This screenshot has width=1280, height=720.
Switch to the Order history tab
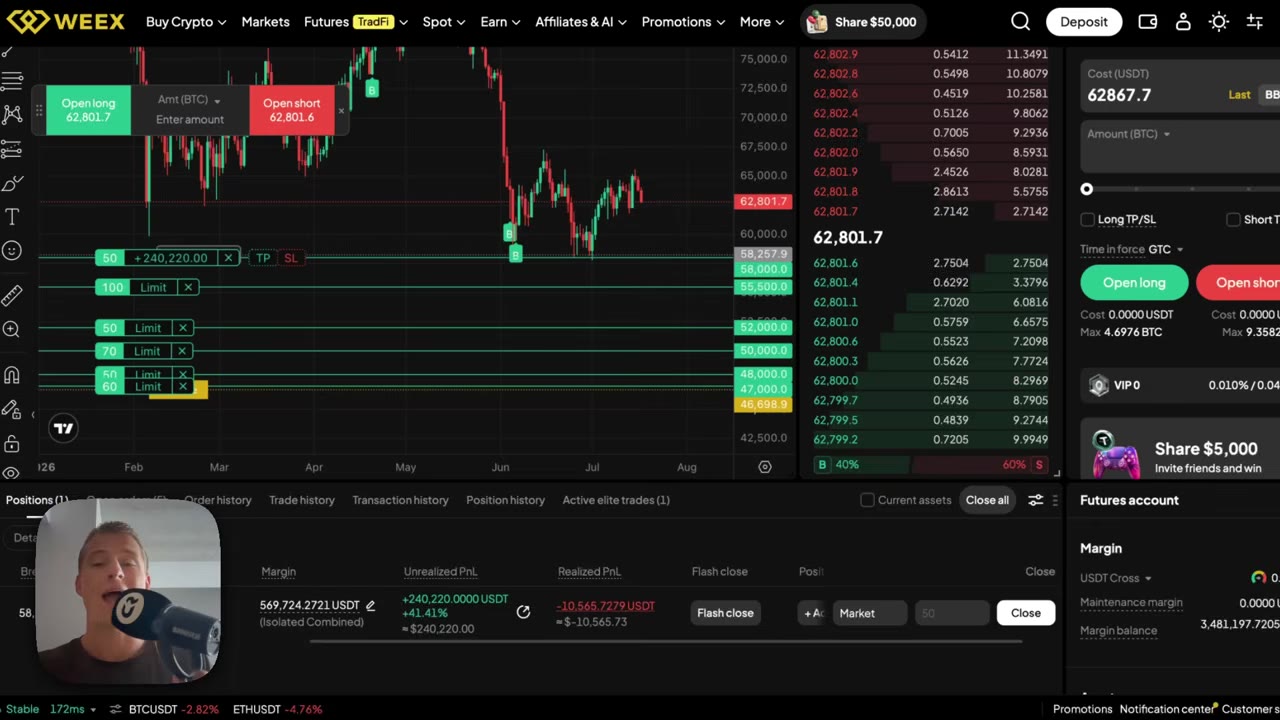click(x=217, y=500)
